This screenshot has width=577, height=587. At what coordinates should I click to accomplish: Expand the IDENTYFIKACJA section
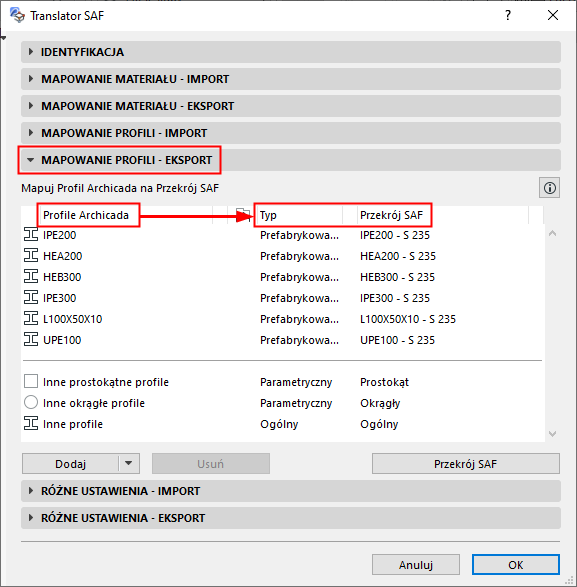(x=291, y=52)
